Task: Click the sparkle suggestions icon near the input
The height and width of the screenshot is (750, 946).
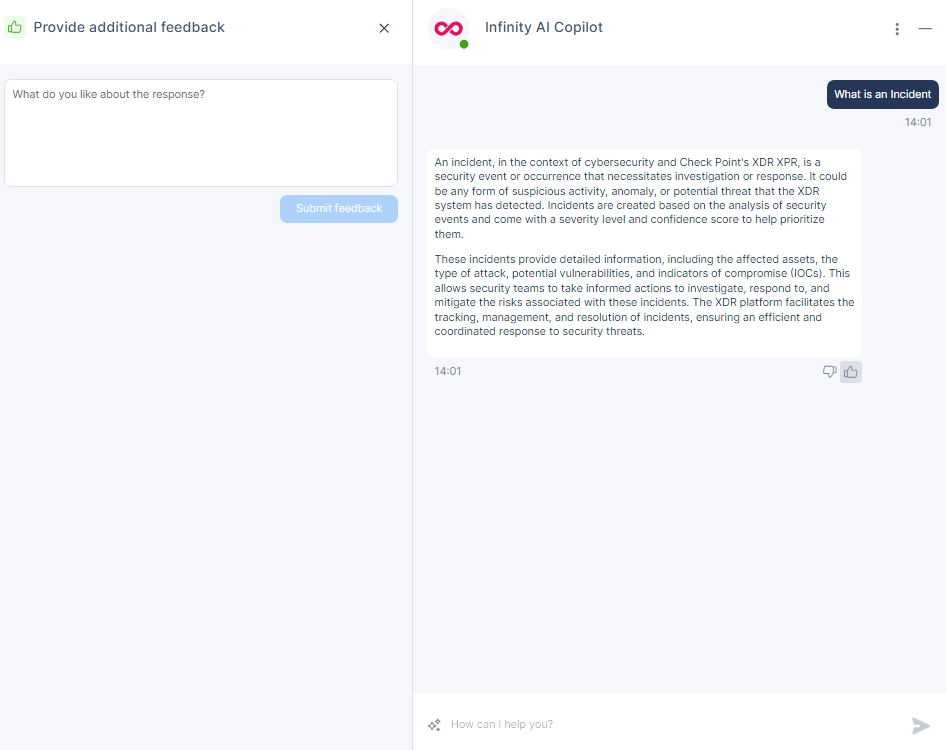Action: pos(434,725)
